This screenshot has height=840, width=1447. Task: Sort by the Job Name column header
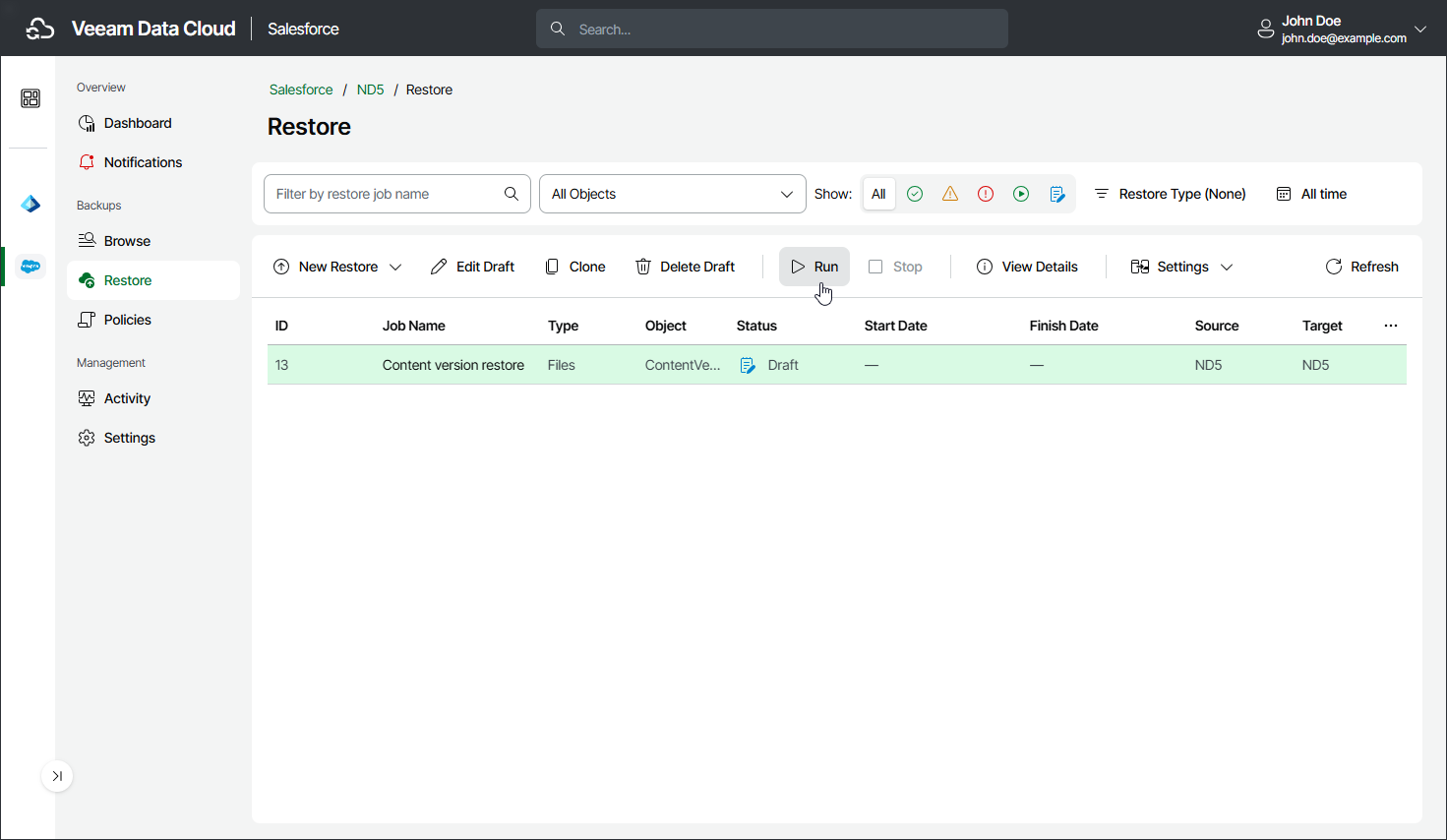pos(414,326)
